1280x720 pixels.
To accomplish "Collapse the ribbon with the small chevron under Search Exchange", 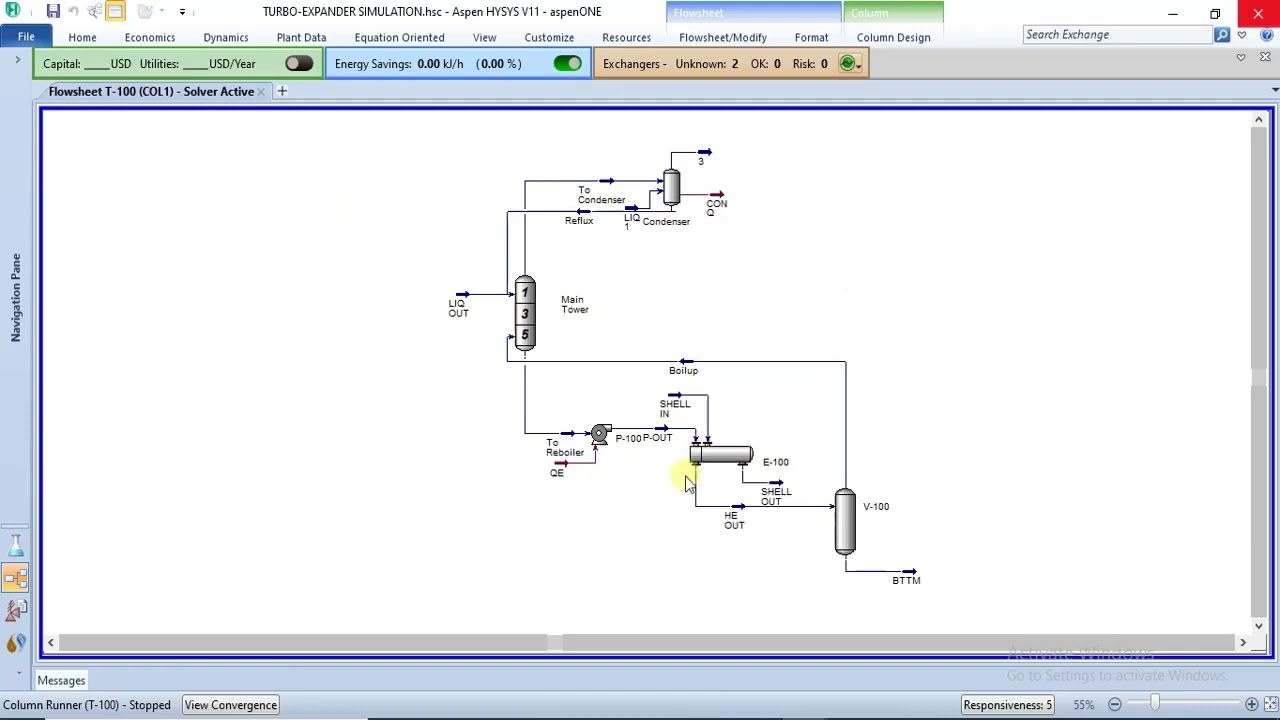I will coord(1241,57).
